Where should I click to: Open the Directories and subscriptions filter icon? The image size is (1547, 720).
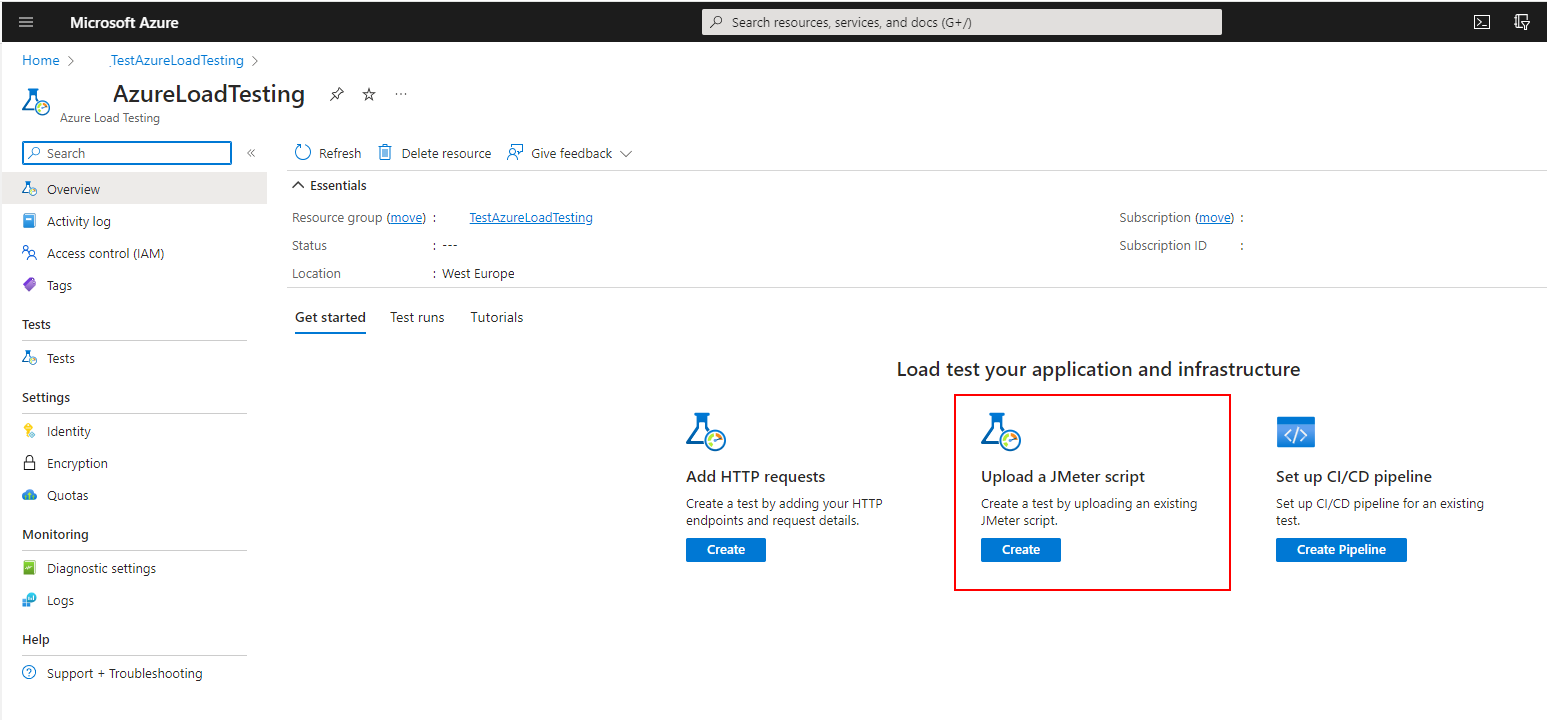(1522, 22)
